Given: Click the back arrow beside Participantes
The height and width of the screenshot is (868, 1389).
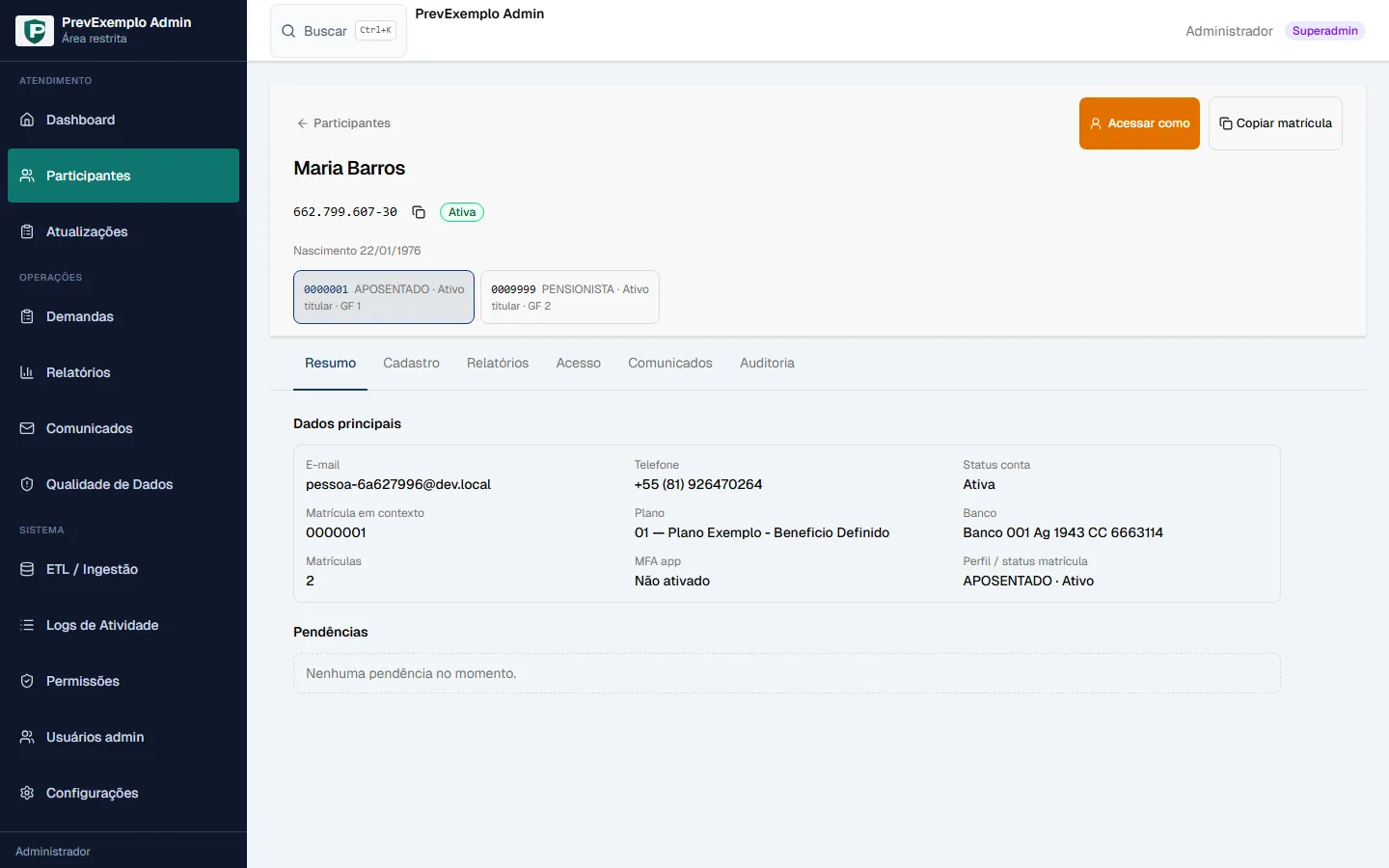Looking at the screenshot, I should click(x=302, y=123).
